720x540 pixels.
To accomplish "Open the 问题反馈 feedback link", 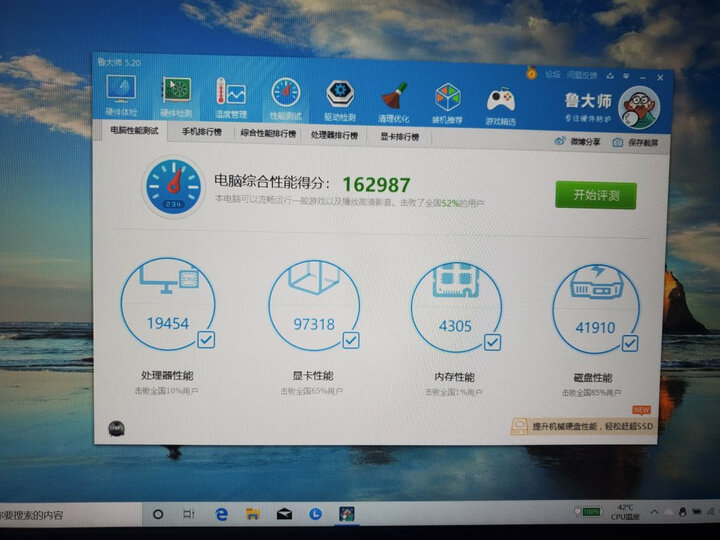I will tap(582, 75).
